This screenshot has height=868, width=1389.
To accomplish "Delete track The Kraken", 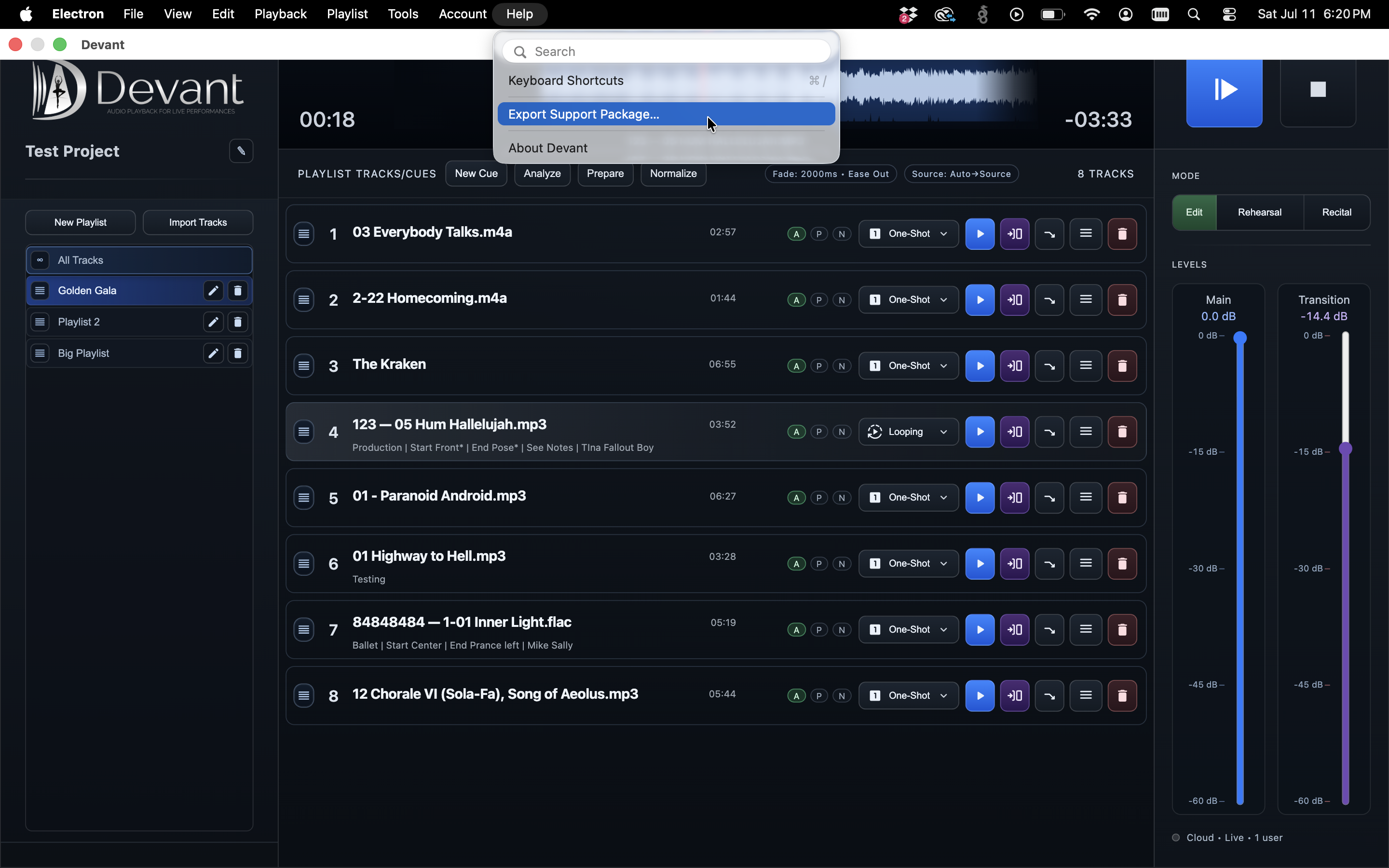I will (x=1121, y=366).
